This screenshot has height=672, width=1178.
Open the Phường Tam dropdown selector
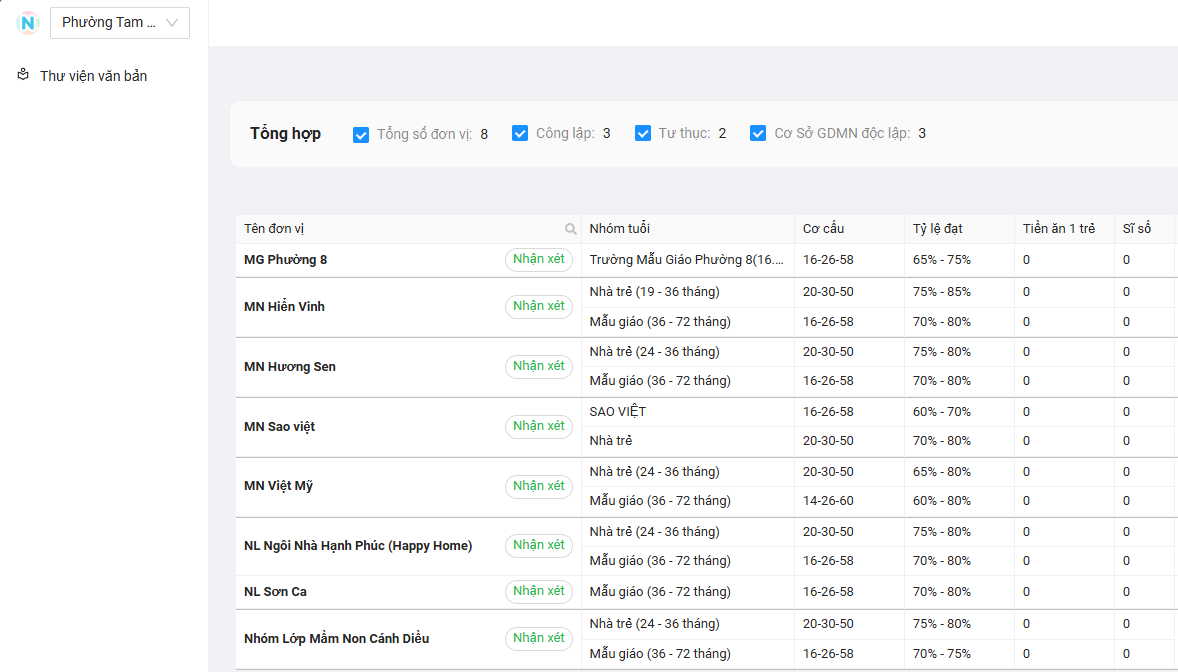[x=108, y=22]
